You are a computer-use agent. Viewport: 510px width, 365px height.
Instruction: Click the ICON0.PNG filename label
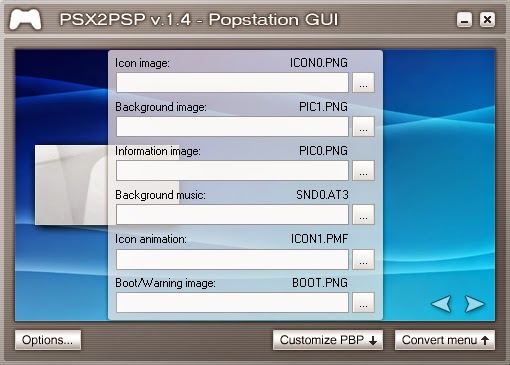(x=319, y=63)
